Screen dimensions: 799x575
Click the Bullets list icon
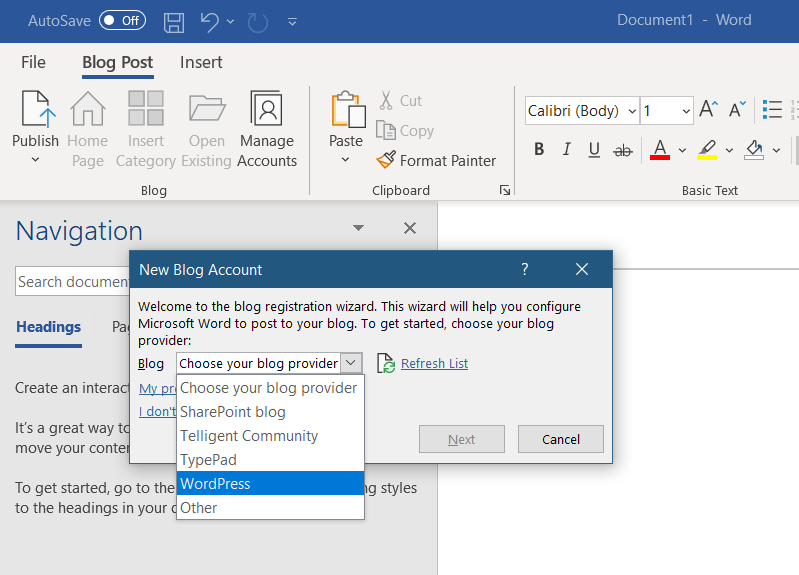pos(772,109)
